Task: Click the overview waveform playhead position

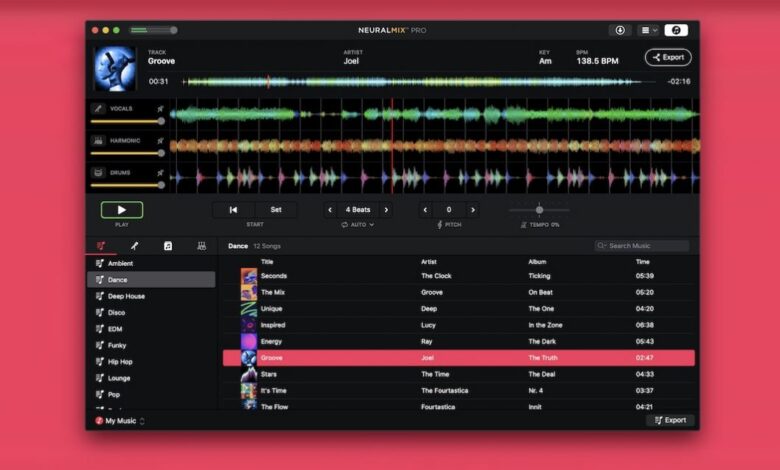Action: [268, 82]
